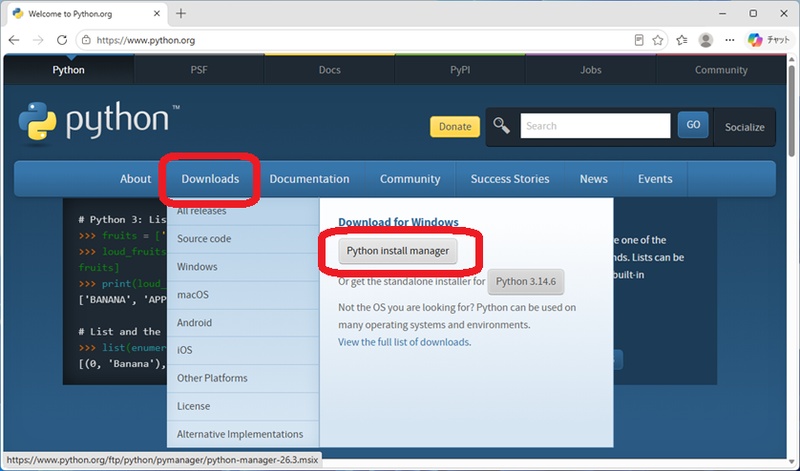Close the Welcome to Python.org tab
This screenshot has width=800, height=471.
tap(157, 14)
